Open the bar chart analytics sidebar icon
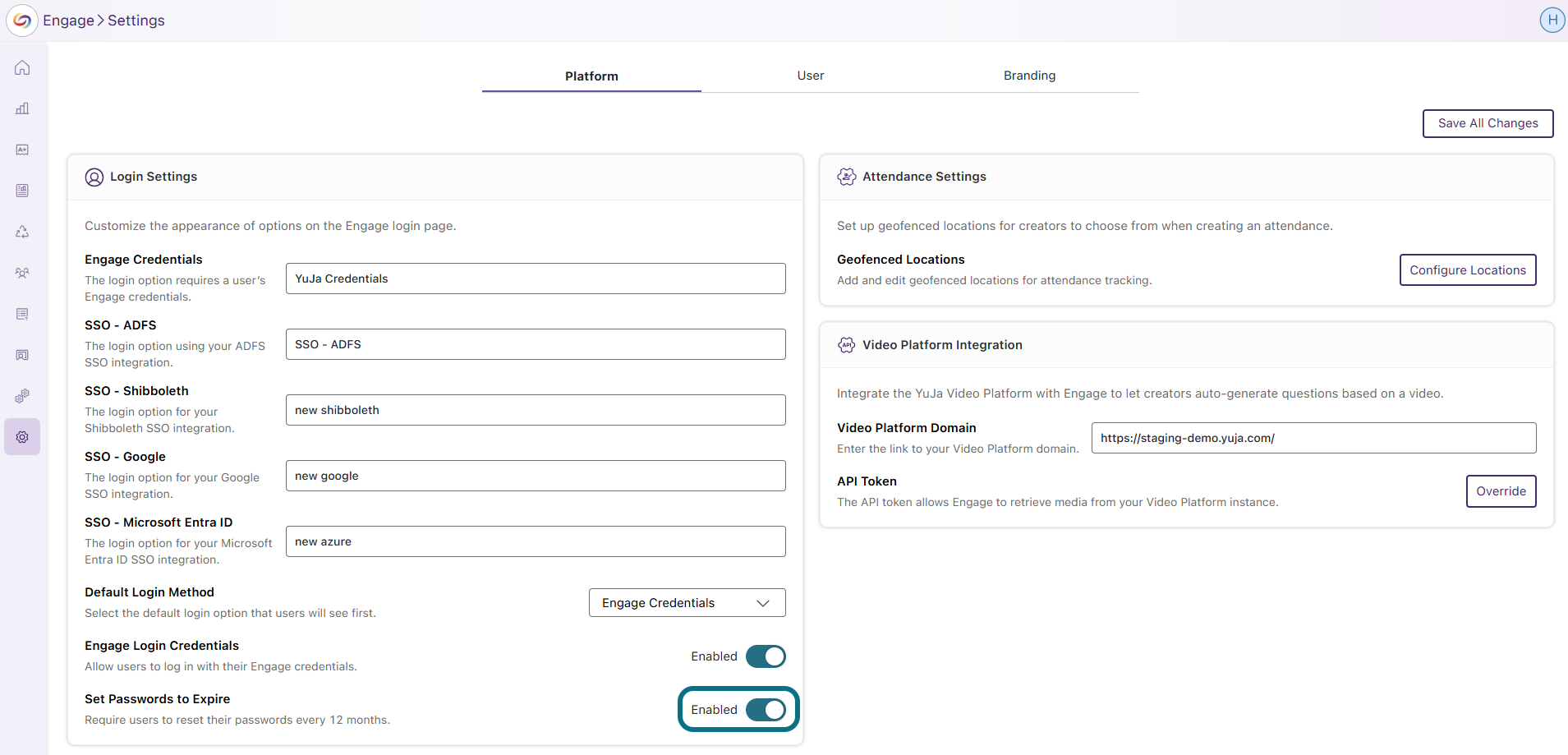 (22, 108)
